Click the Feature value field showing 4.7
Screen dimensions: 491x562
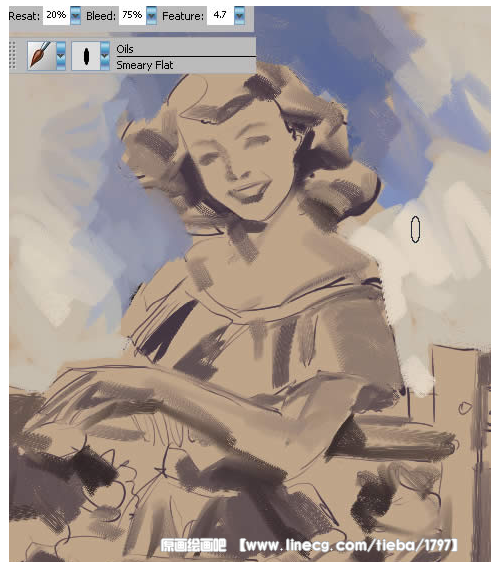pos(220,15)
